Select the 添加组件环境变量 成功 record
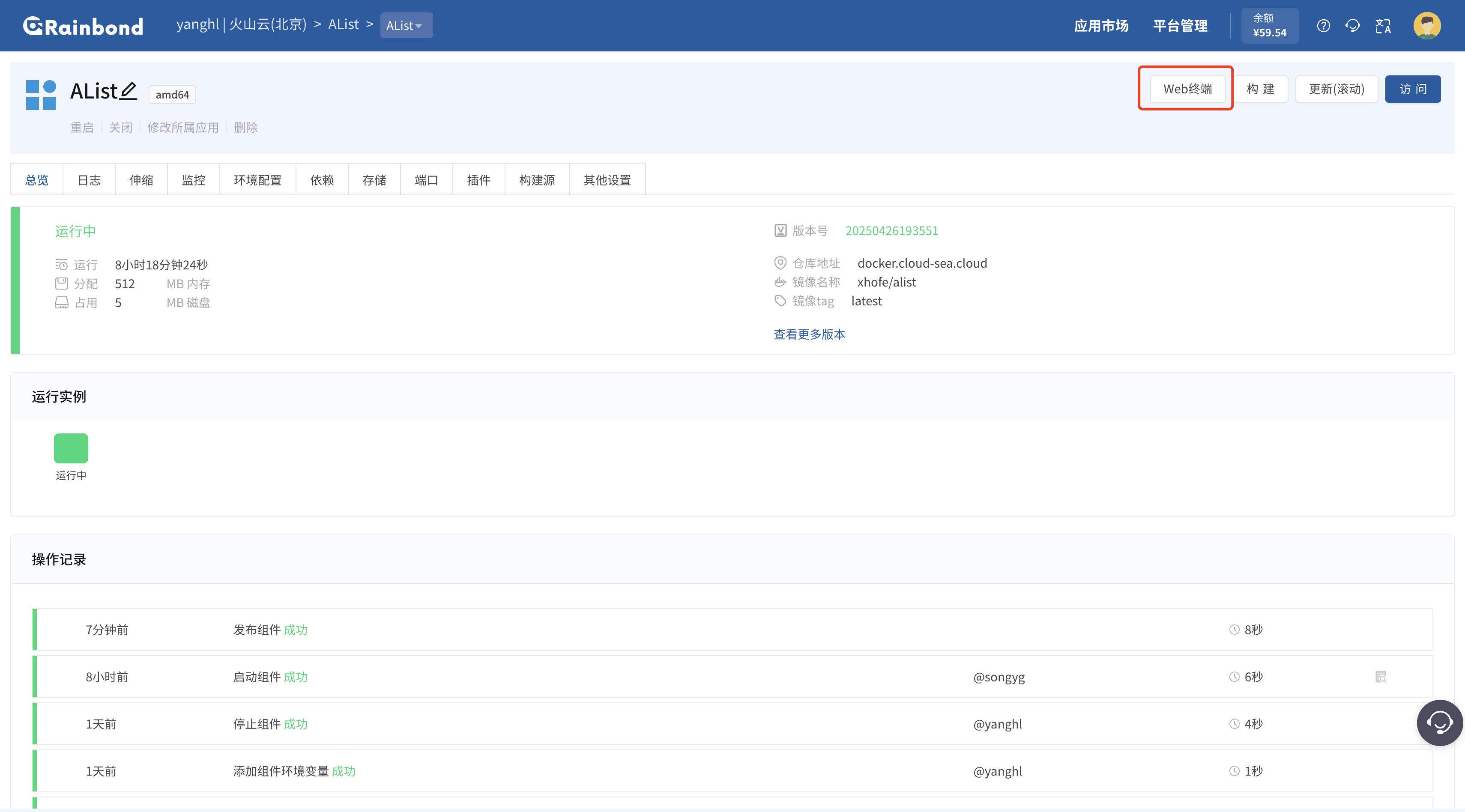Viewport: 1465px width, 812px height. pos(732,771)
